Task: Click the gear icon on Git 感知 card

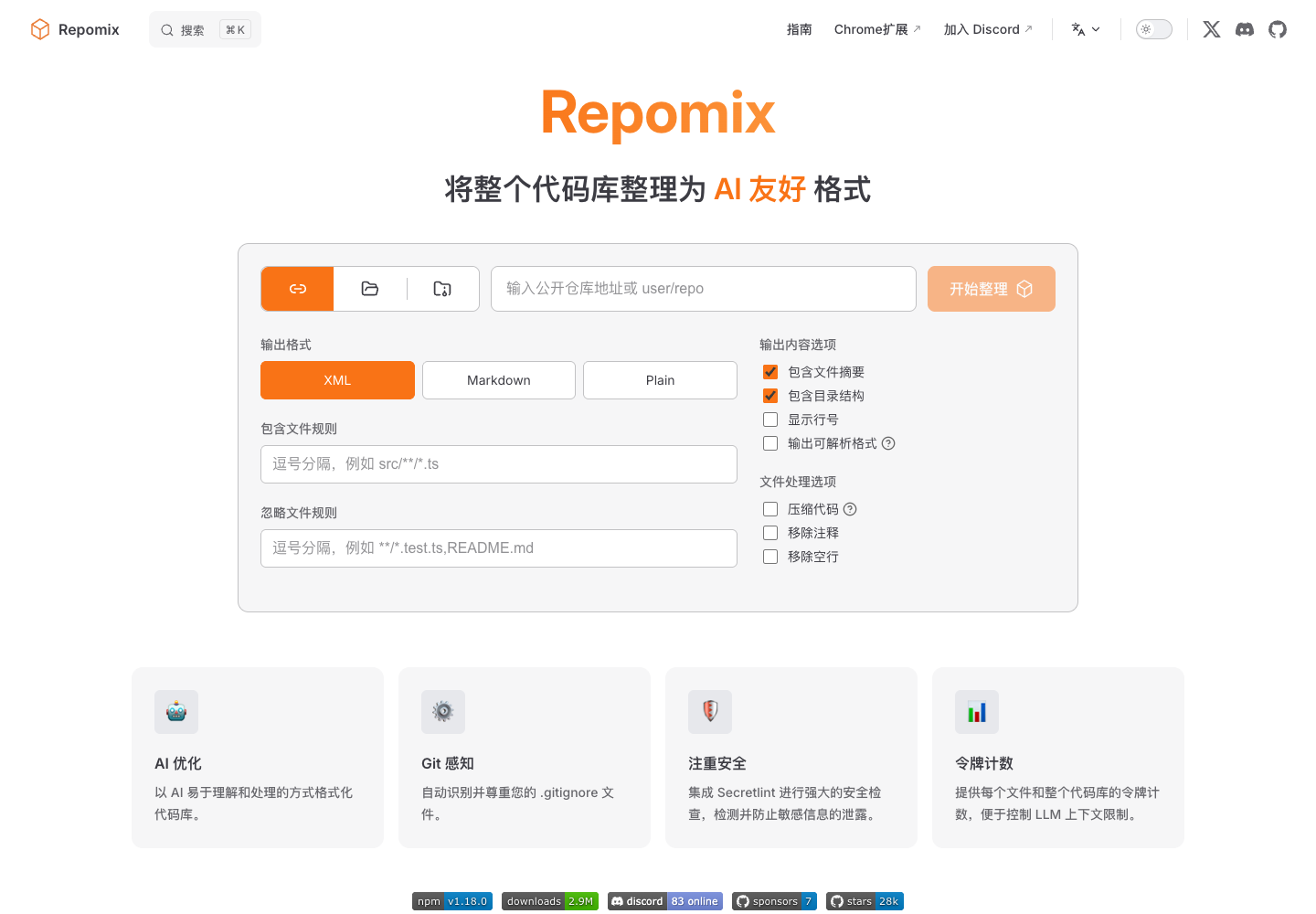Action: point(443,712)
